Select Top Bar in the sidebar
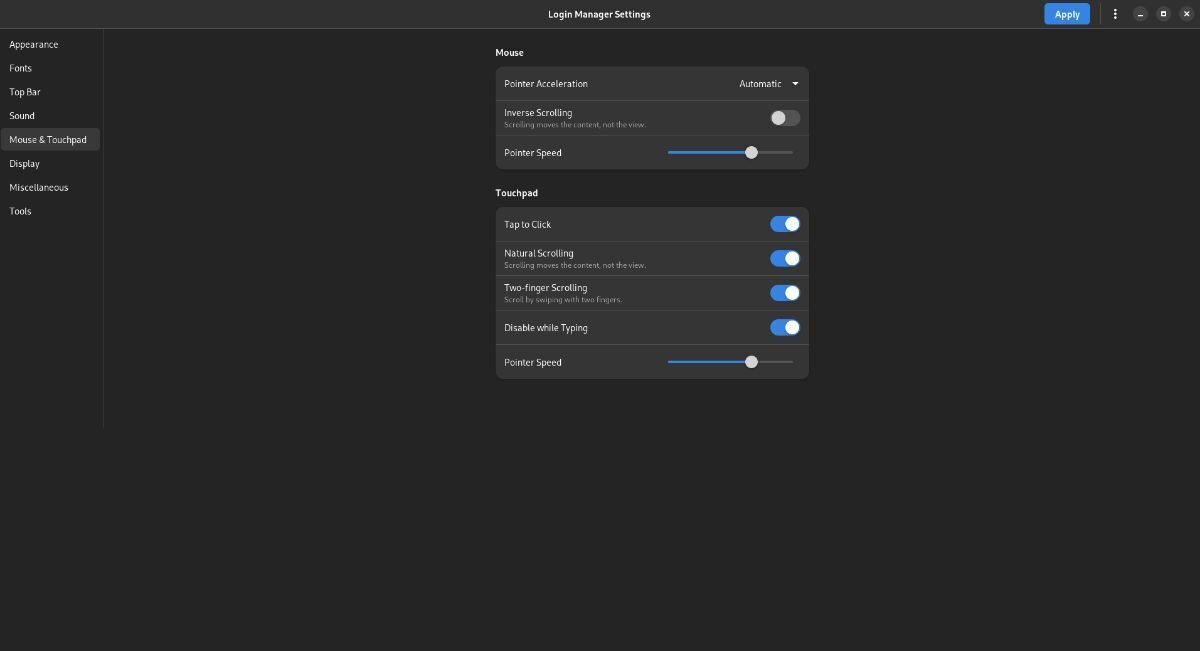 tap(50, 92)
